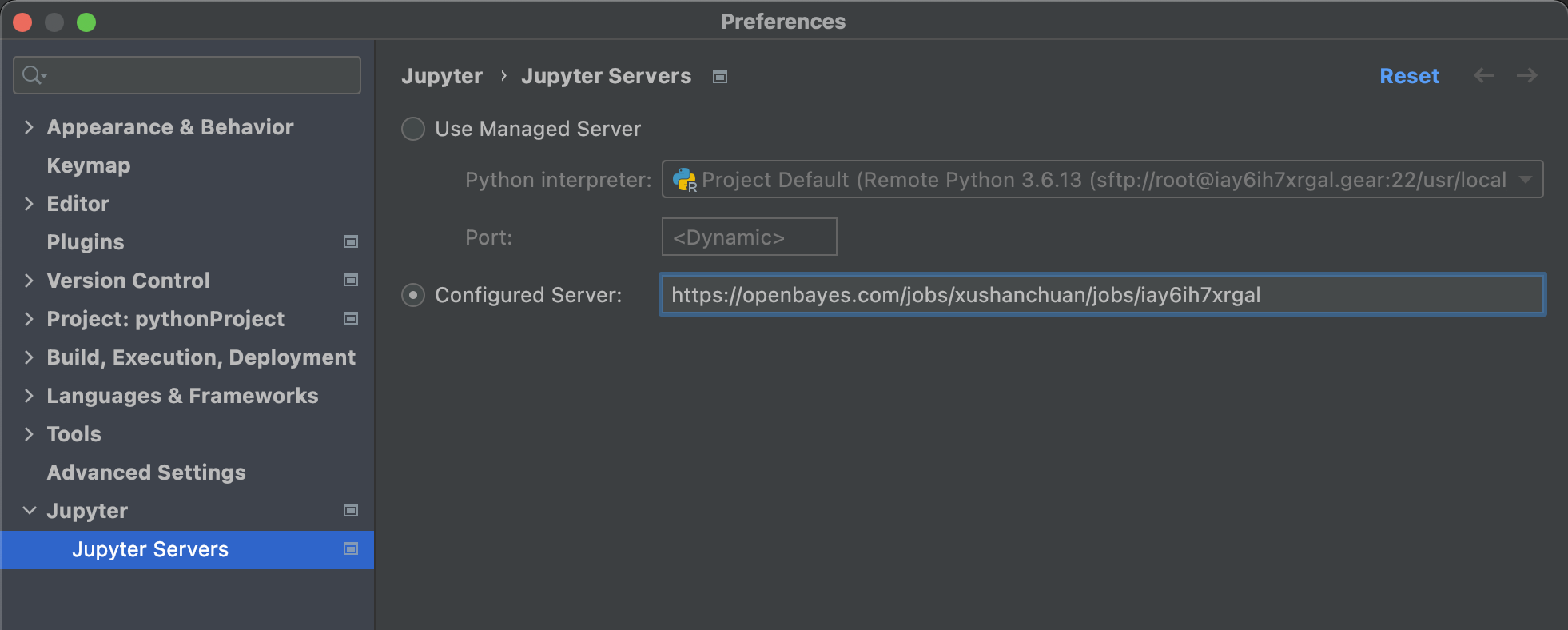The image size is (1568, 630).
Task: Click project-level icon beside Jupyter Servers in sidebar
Action: (x=350, y=548)
